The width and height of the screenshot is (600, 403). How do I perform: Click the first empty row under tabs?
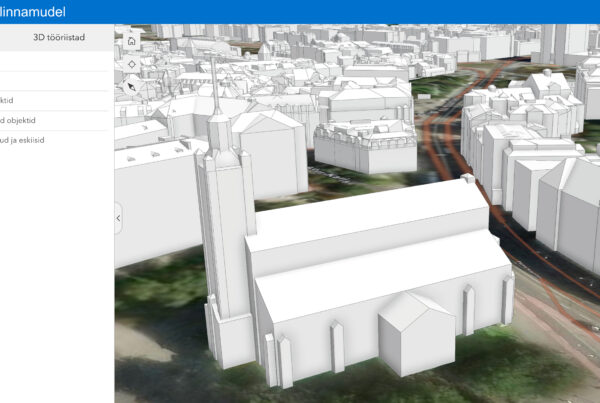coord(50,61)
